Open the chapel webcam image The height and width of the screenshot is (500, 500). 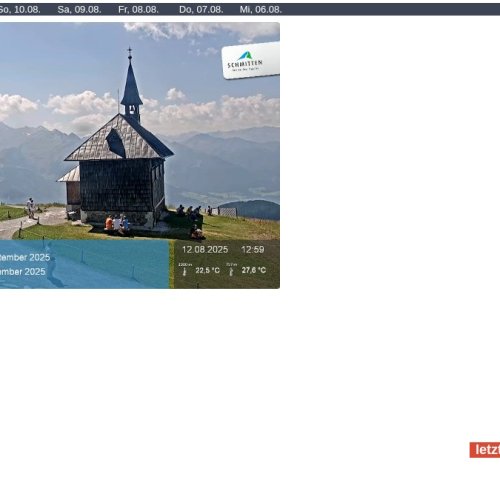(x=140, y=155)
